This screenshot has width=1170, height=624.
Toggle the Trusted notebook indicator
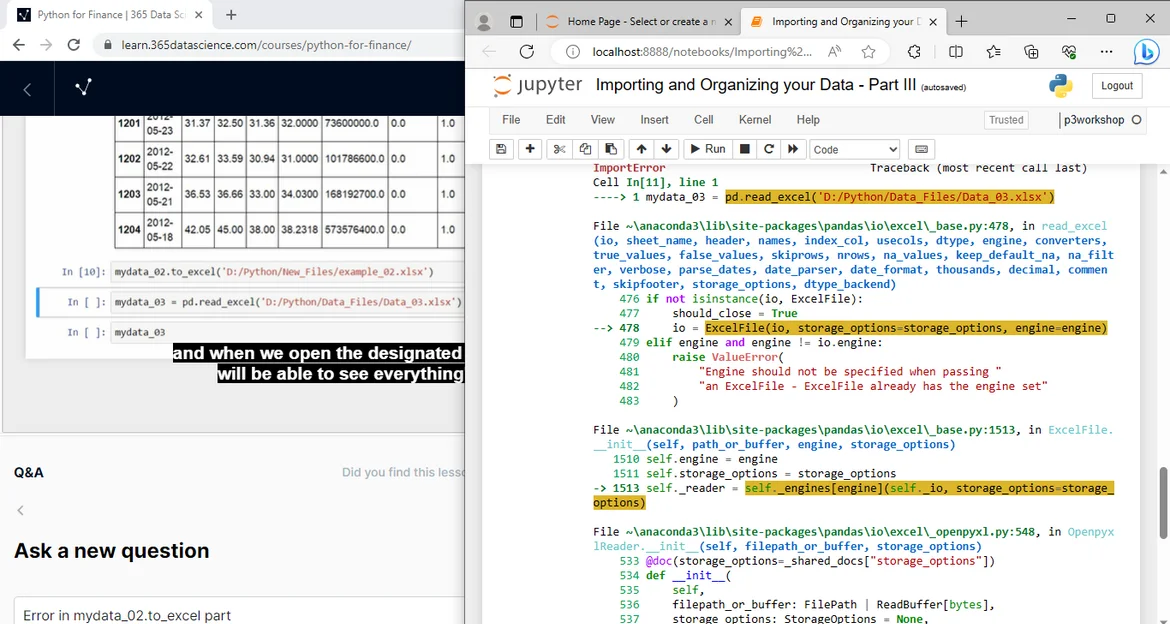click(1006, 120)
